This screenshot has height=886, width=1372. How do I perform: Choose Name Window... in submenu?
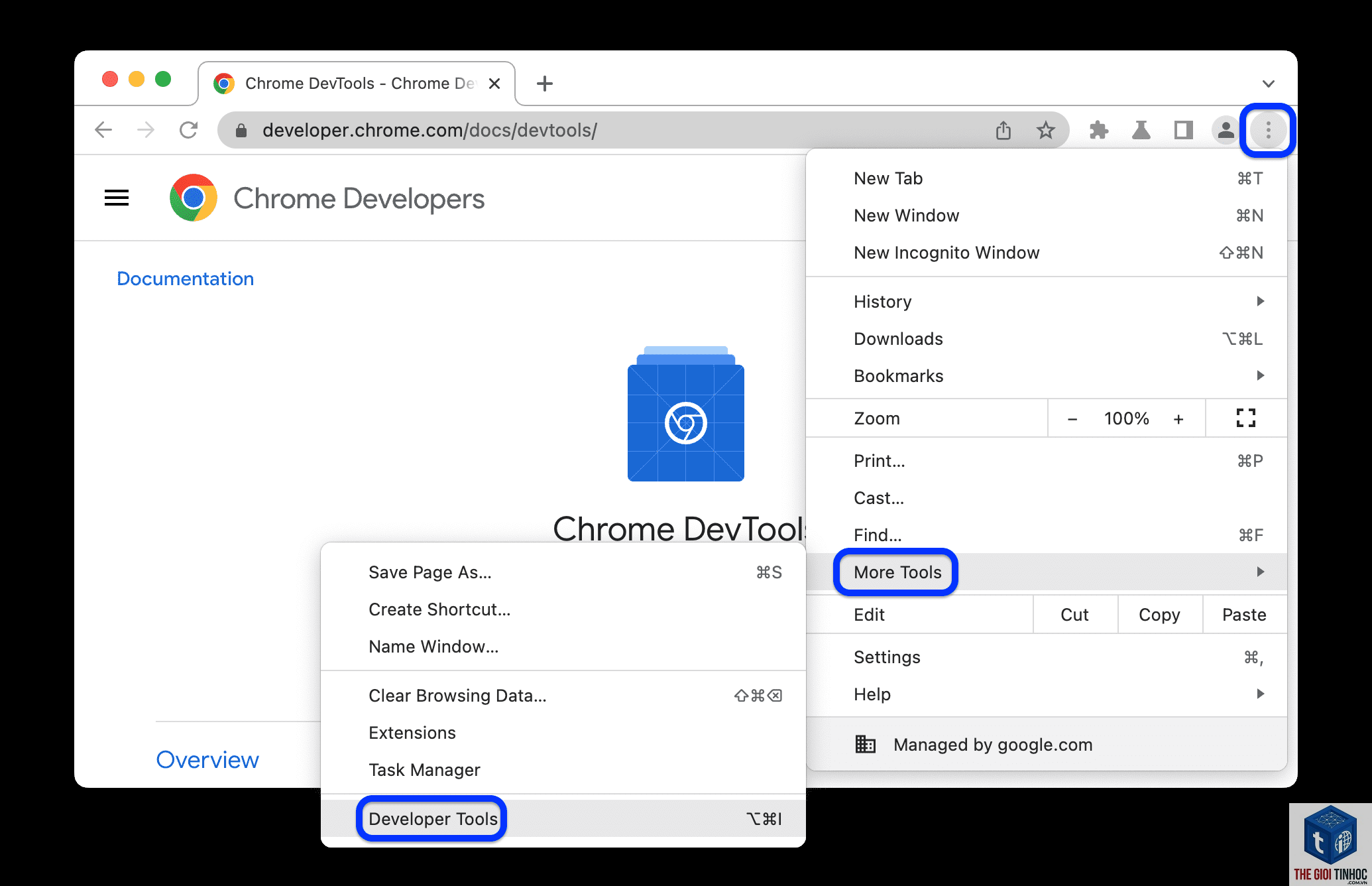pos(563,647)
